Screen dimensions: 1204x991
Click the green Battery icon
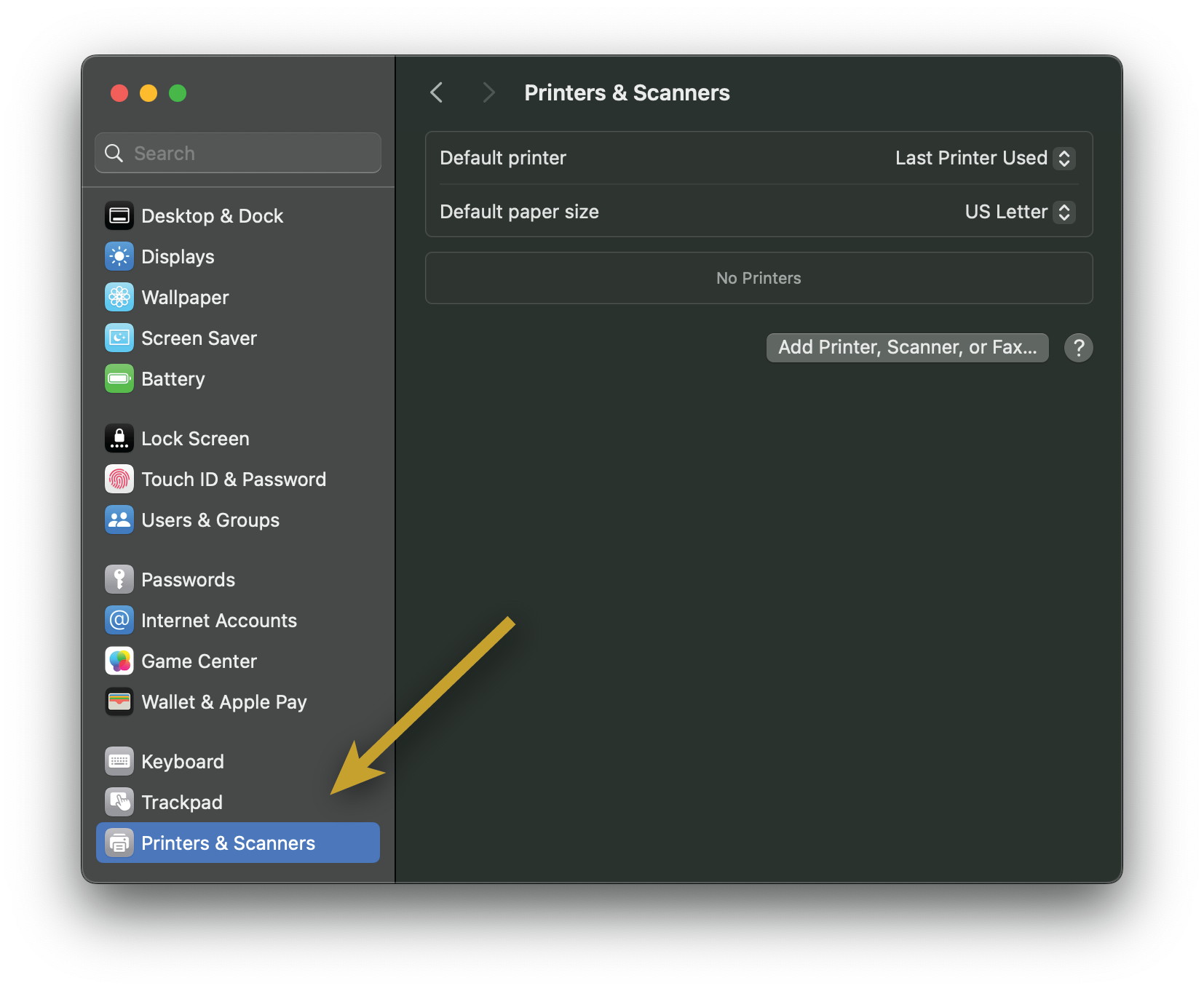point(119,379)
